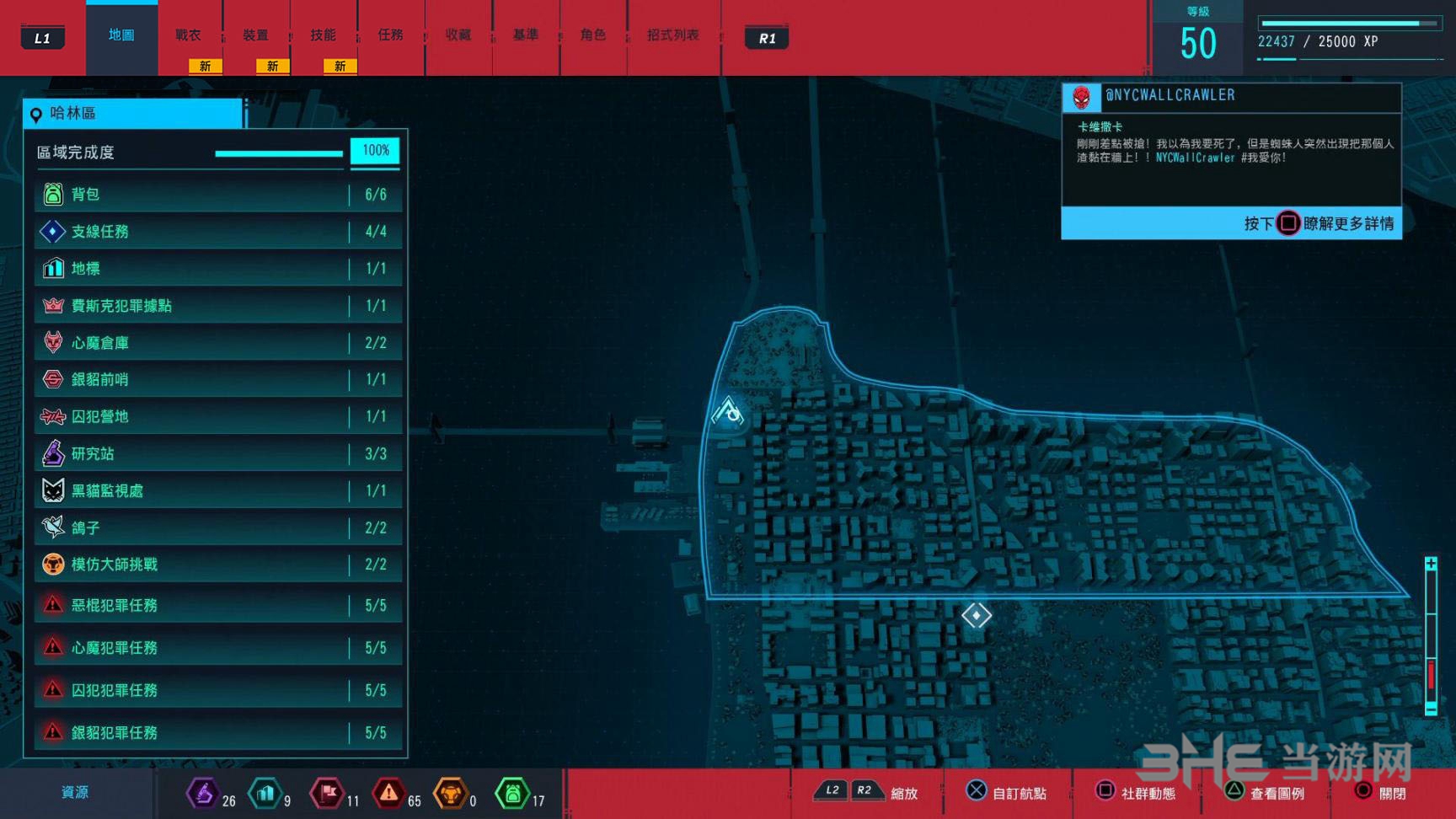Click the warning icon for 心魔犯罪任務
Image resolution: width=1456 pixels, height=819 pixels.
coord(53,647)
